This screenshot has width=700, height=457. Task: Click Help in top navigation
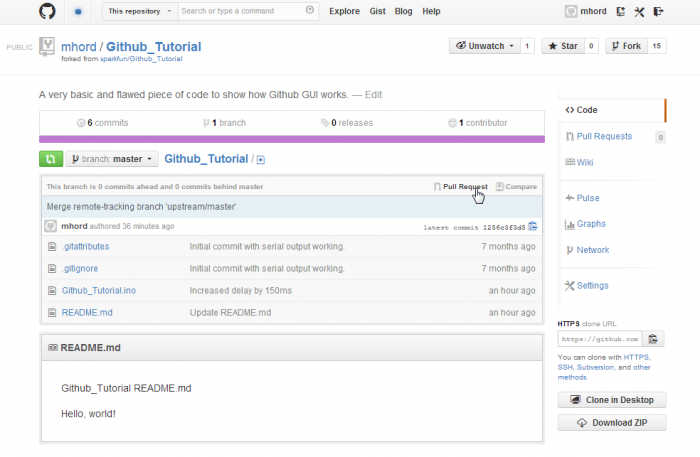pos(431,11)
